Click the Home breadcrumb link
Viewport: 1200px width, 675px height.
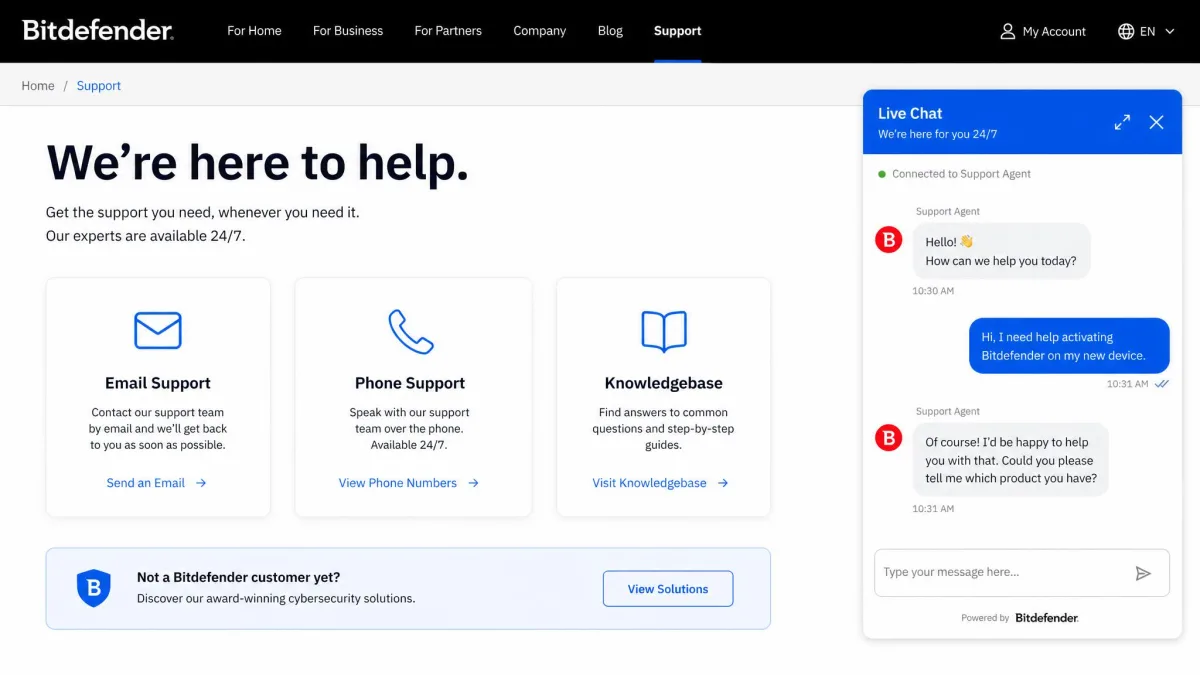click(x=38, y=86)
